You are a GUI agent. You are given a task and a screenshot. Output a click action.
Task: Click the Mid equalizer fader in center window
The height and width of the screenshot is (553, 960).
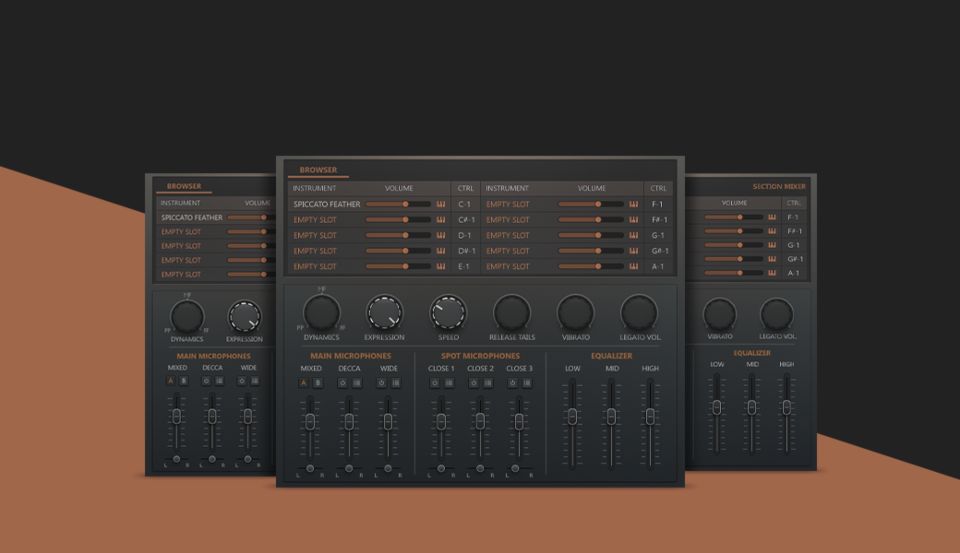611,417
